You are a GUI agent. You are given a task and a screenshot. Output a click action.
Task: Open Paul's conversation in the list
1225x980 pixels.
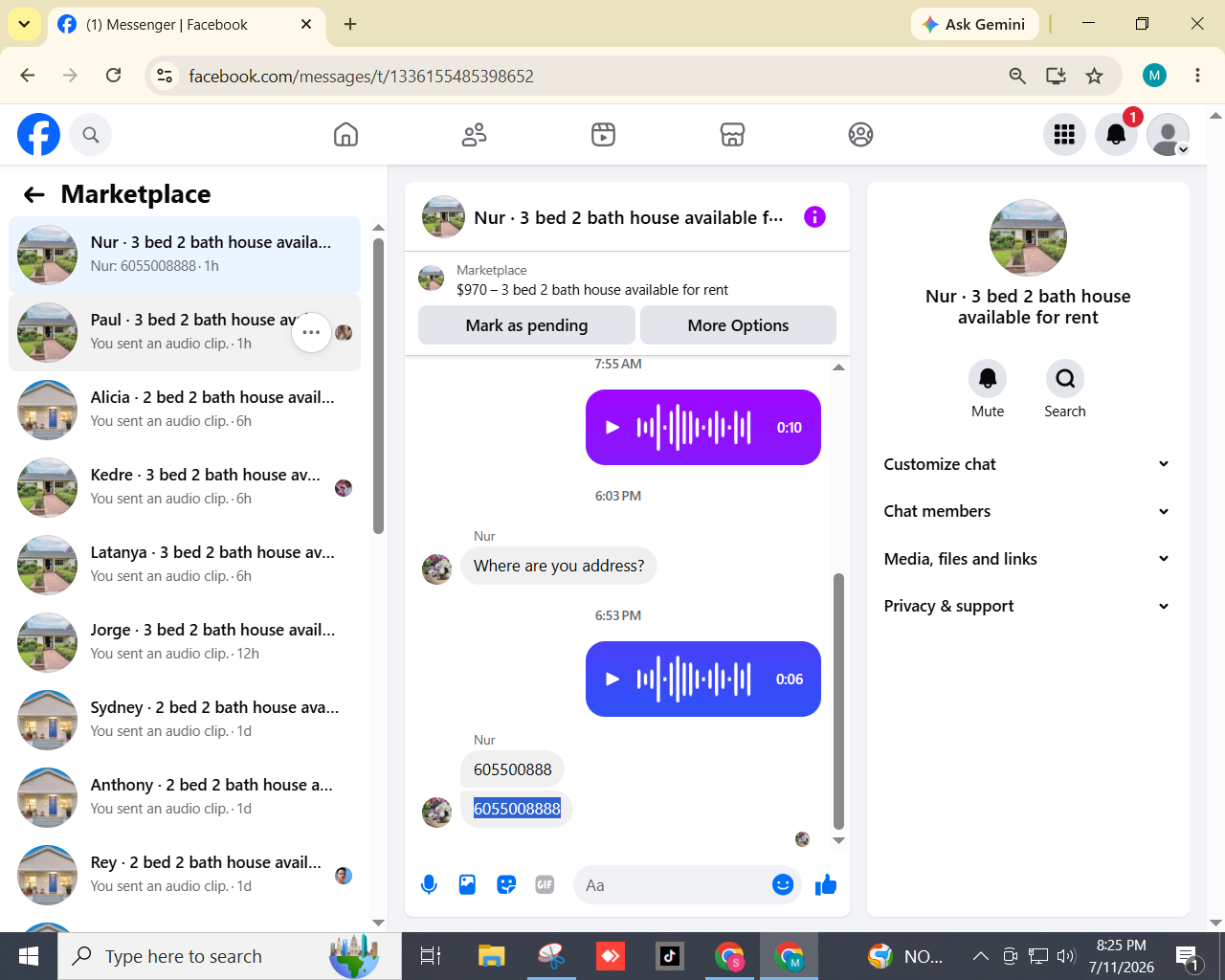[x=185, y=332]
